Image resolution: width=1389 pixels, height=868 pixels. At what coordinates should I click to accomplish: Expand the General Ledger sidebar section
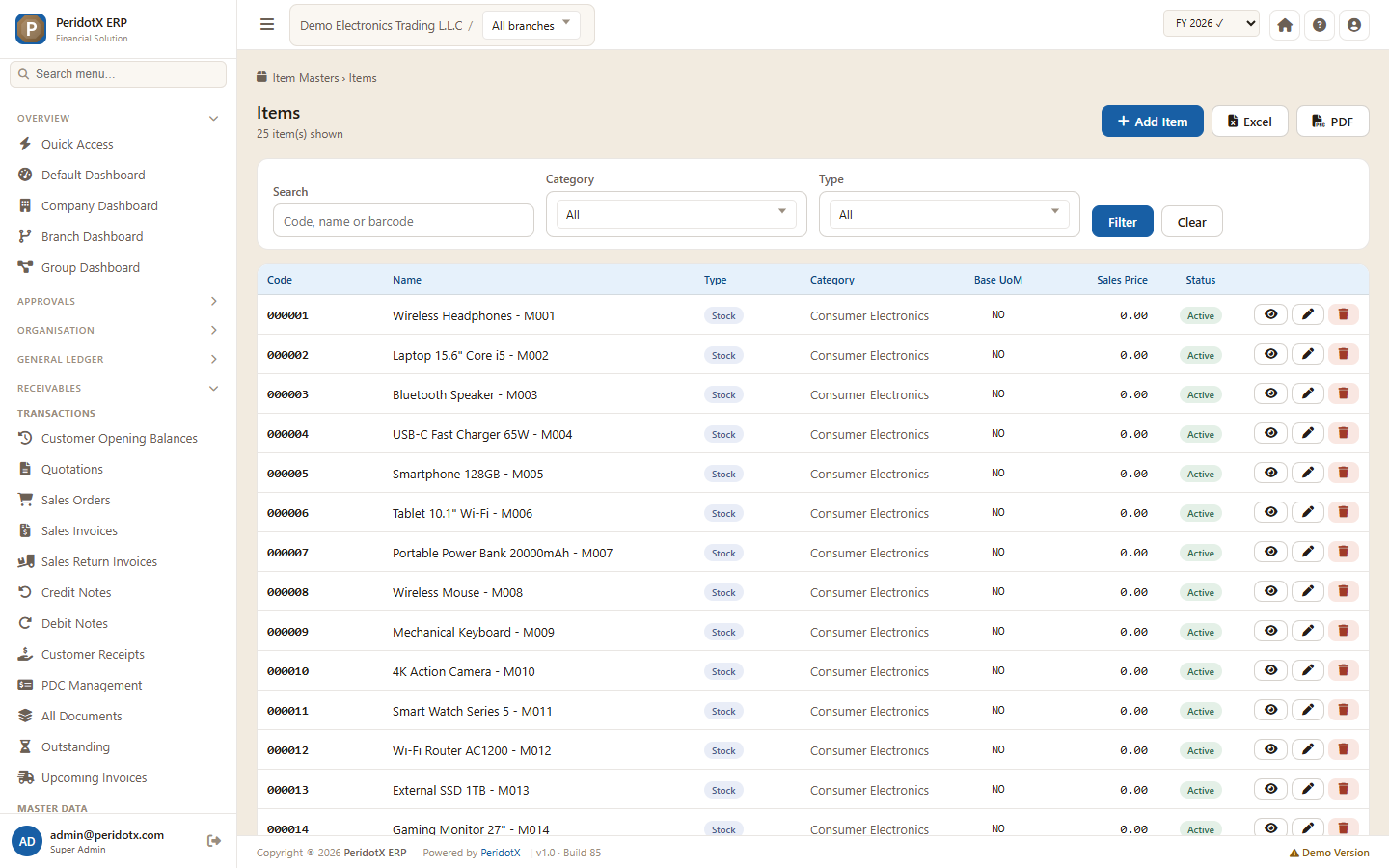[118, 359]
